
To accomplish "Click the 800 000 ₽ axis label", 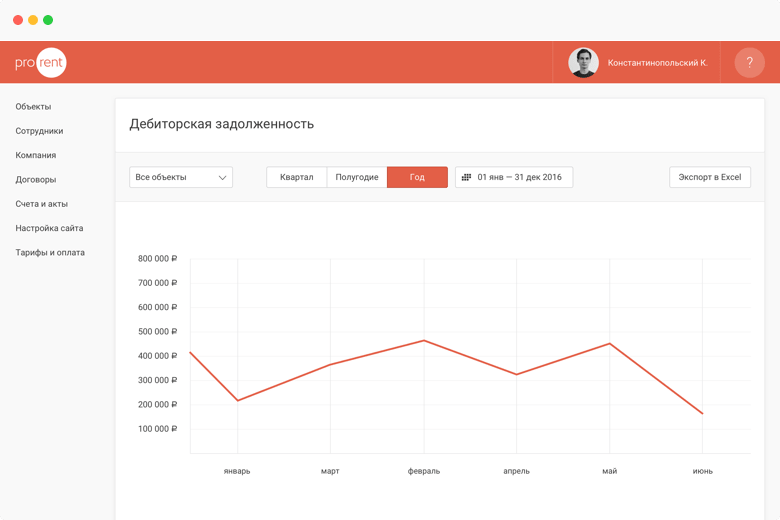I will pyautogui.click(x=158, y=259).
